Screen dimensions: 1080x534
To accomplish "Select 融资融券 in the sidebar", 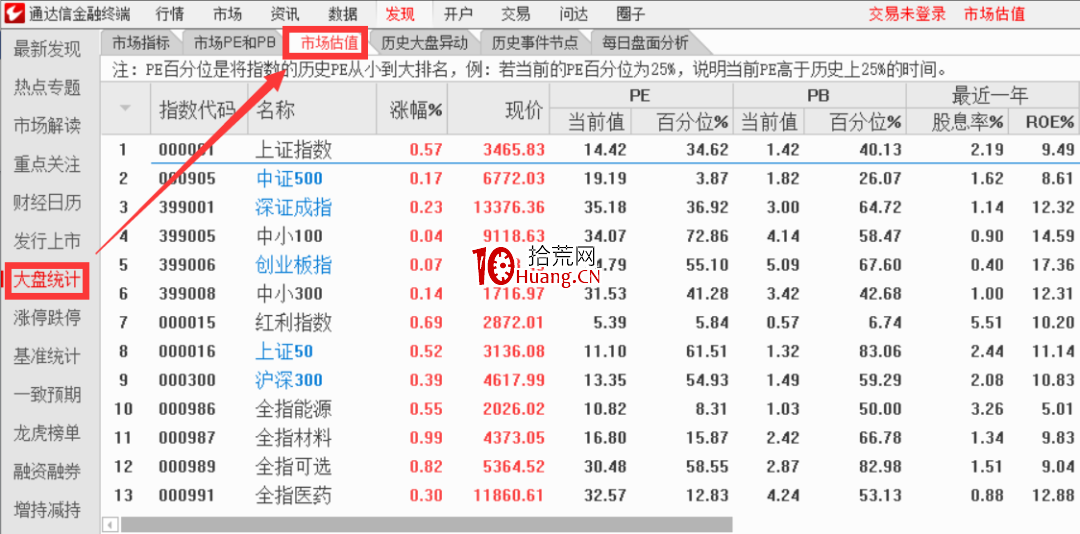I will [x=48, y=471].
